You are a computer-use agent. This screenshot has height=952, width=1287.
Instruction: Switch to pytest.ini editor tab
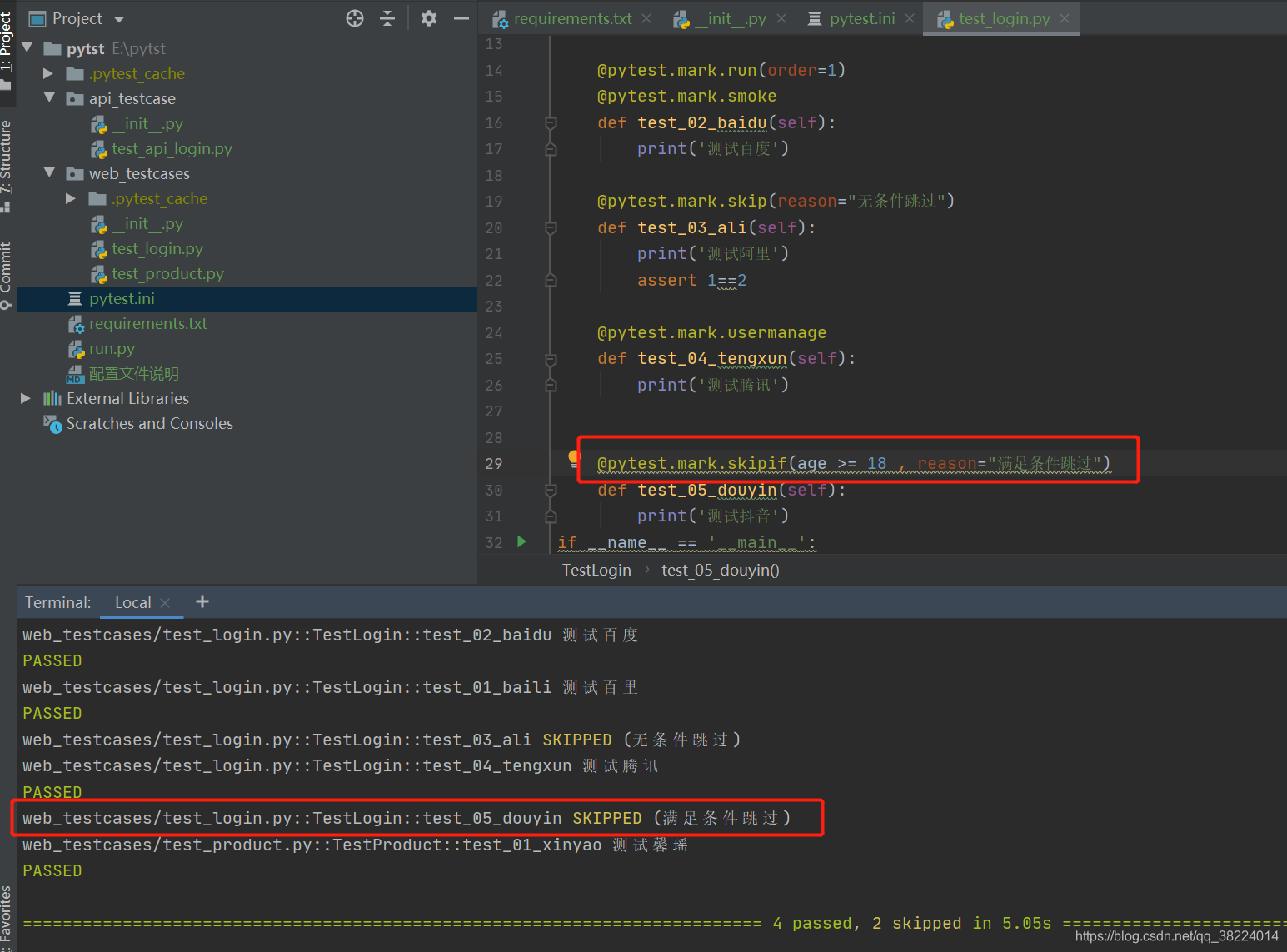click(862, 18)
